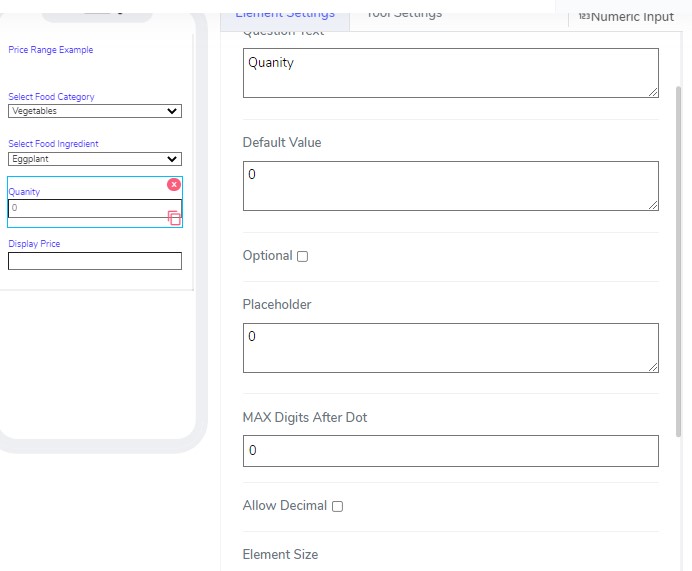Toggle the Allow Decimal checkbox
Image resolution: width=692 pixels, height=571 pixels.
(x=337, y=506)
